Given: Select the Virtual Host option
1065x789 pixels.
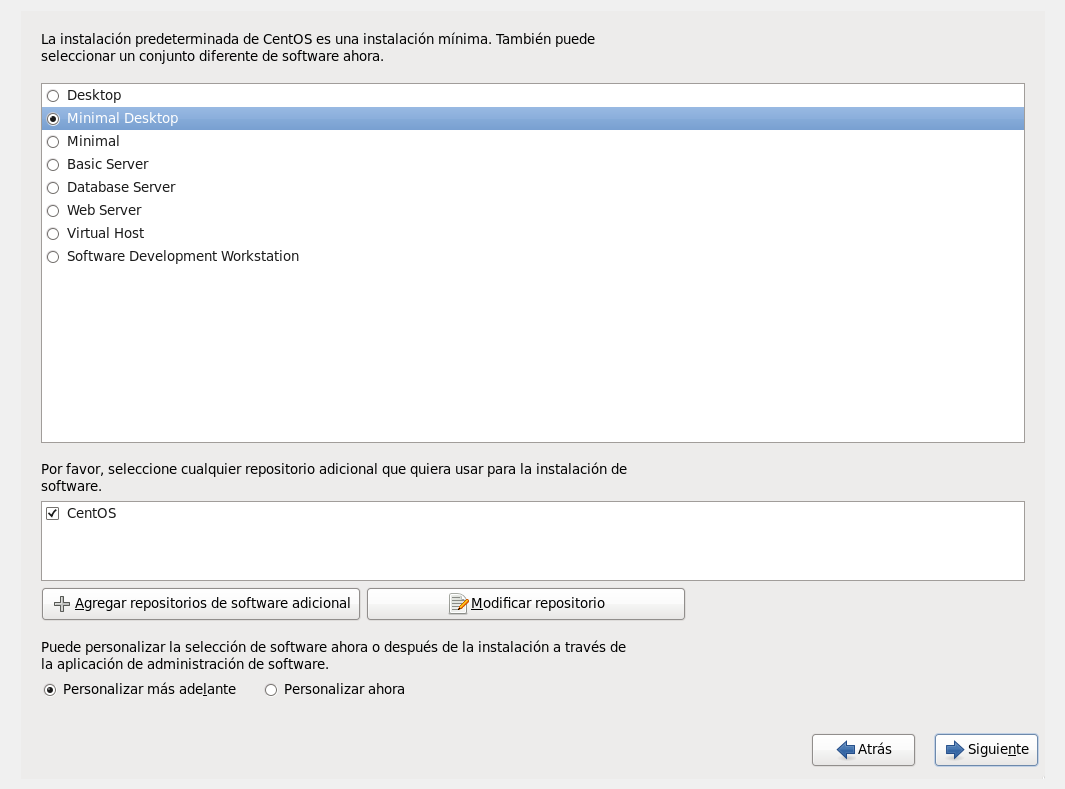Looking at the screenshot, I should (53, 234).
